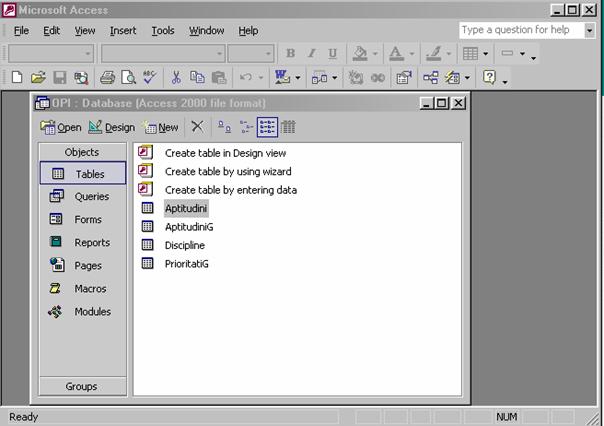Click the New Object AutoForm icon
The image size is (604, 426).
453,78
